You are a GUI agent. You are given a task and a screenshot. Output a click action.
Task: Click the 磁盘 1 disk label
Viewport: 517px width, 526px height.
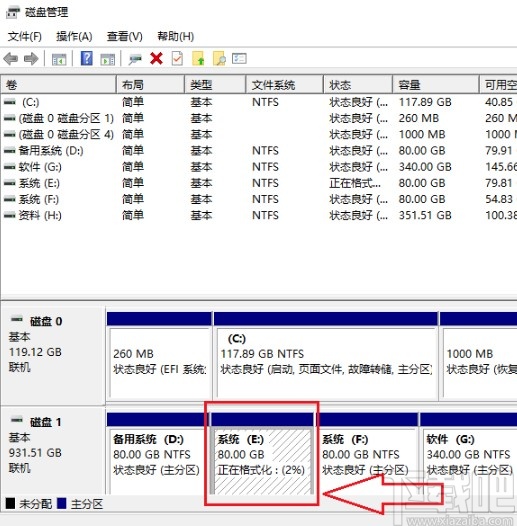pos(46,422)
